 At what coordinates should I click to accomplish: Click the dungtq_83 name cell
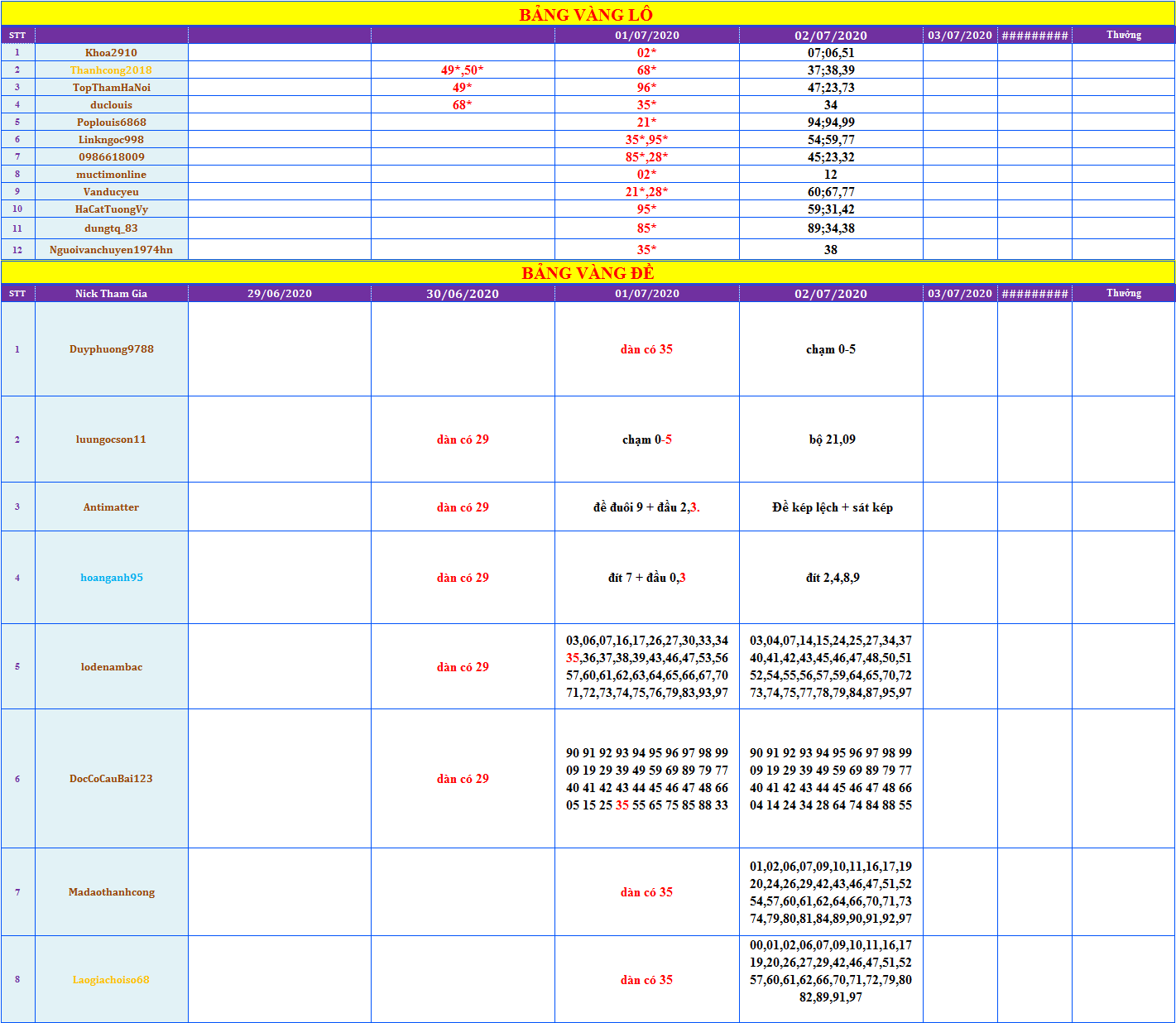tap(112, 228)
